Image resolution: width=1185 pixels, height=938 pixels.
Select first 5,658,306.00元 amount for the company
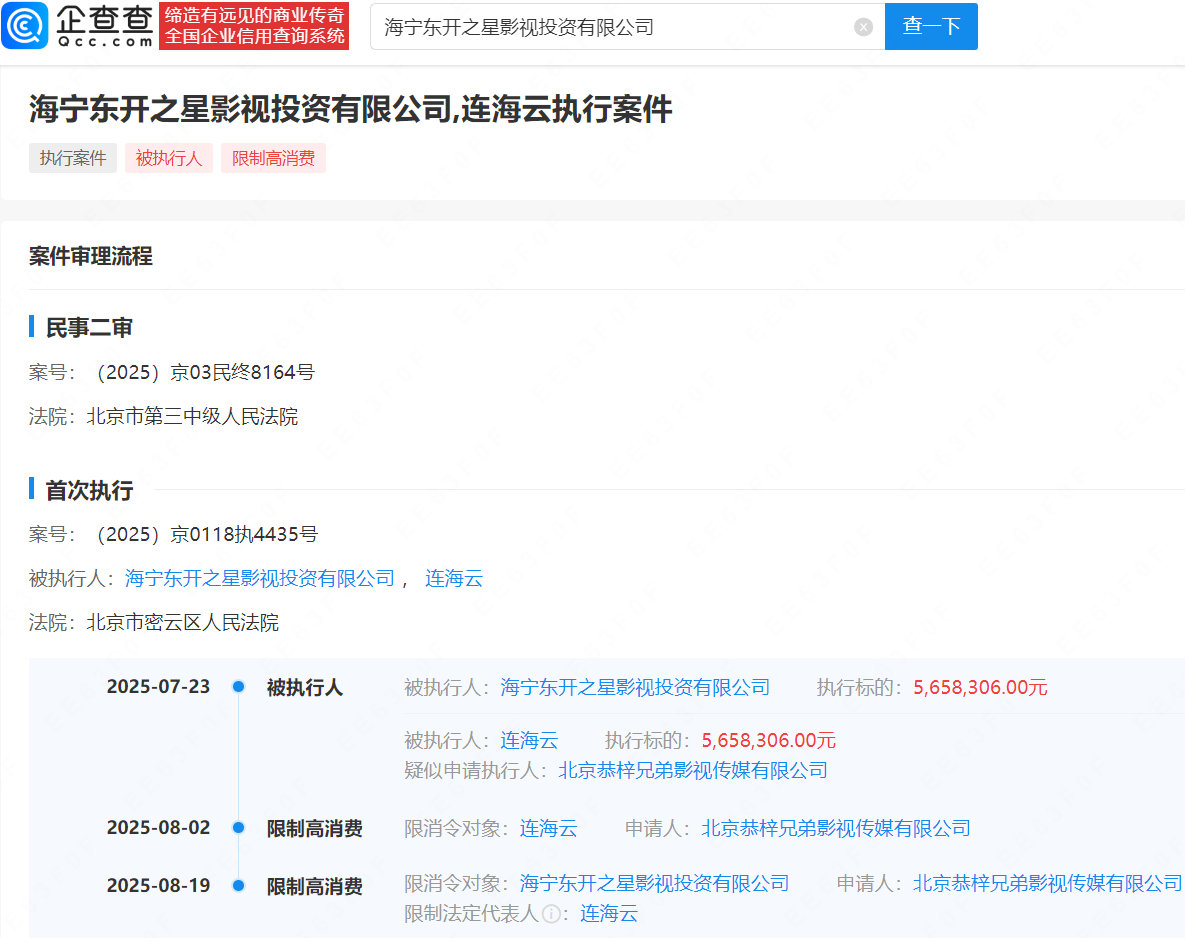click(x=980, y=687)
